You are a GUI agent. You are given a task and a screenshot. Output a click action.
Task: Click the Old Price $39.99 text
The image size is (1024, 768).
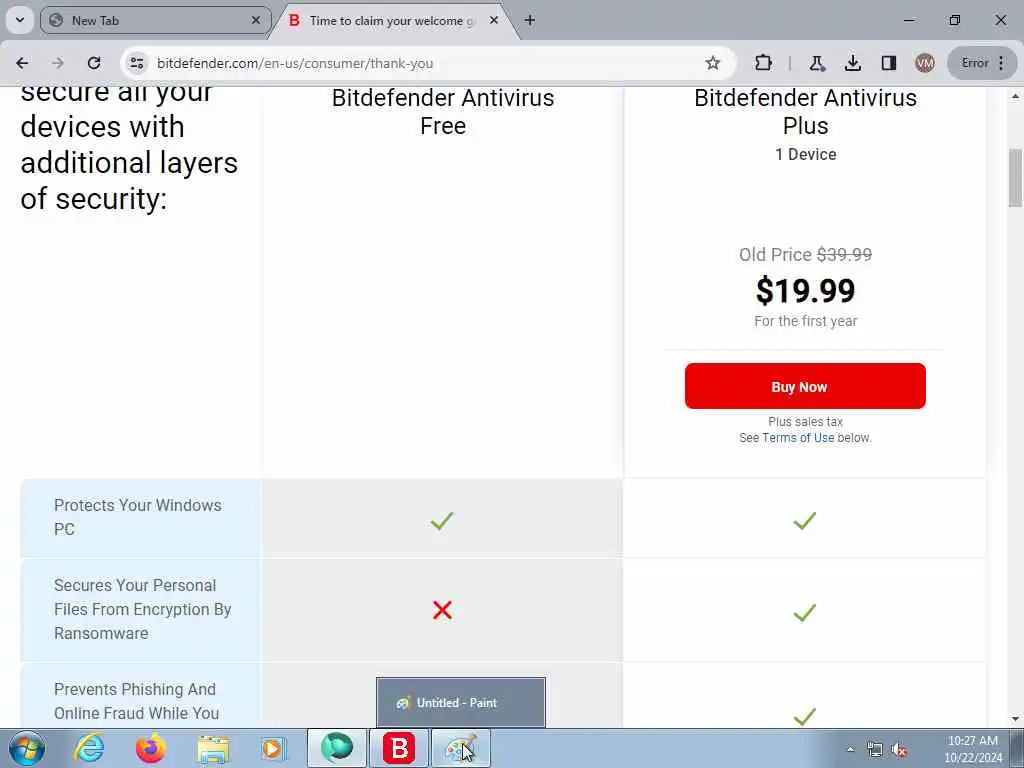pos(805,254)
